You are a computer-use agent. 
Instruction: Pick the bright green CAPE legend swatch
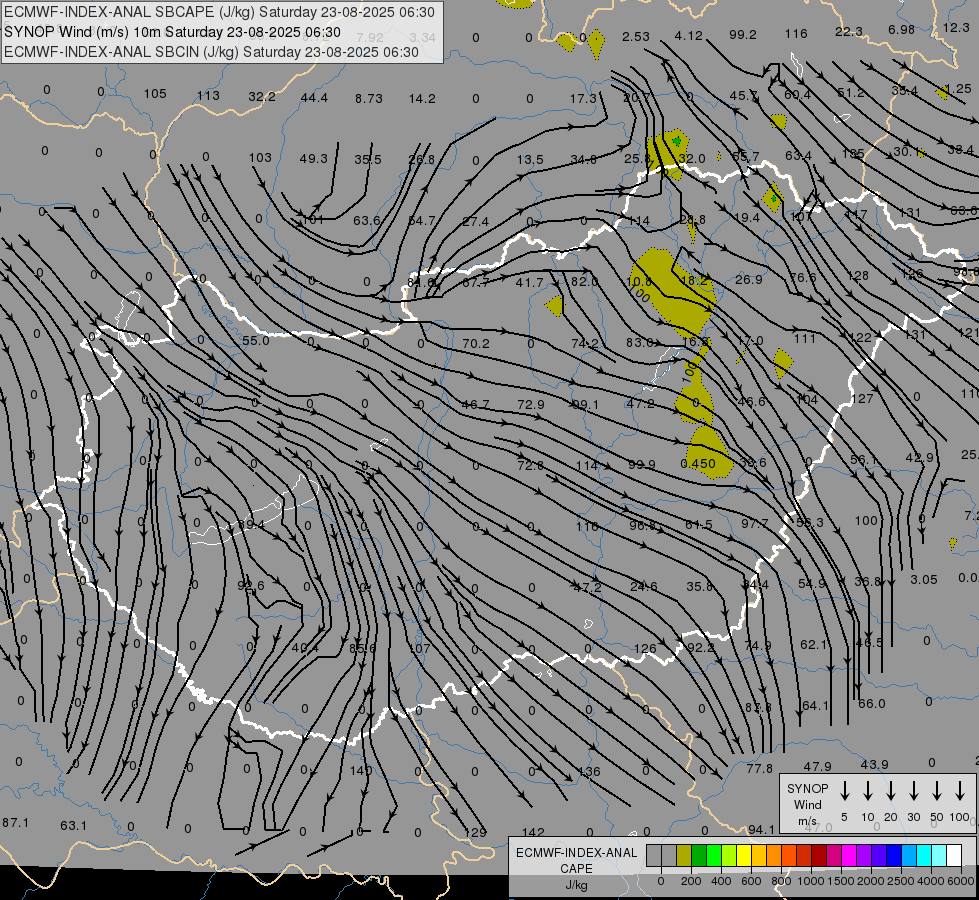pyautogui.click(x=714, y=855)
